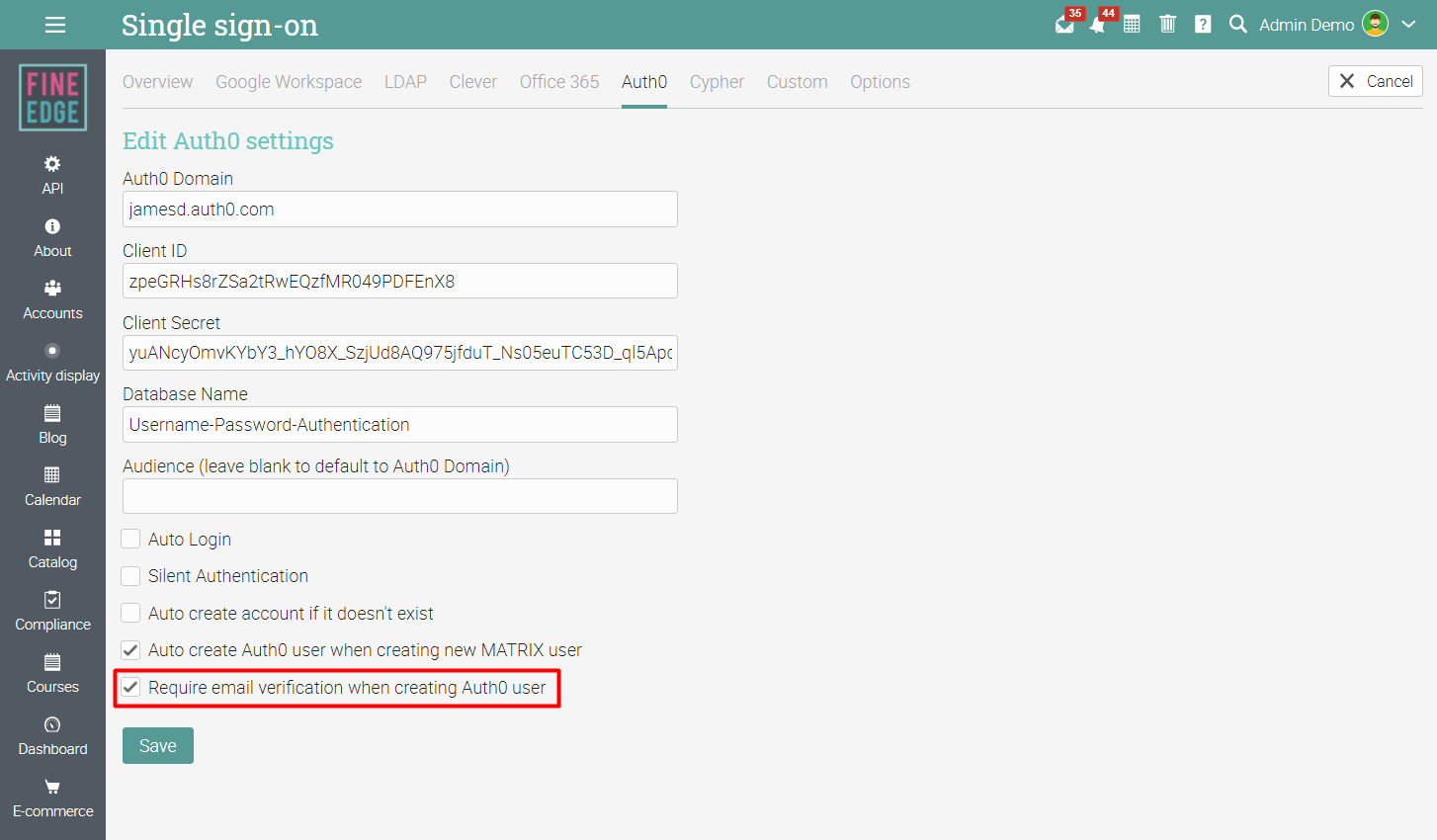Open Activity display in the sidebar
The height and width of the screenshot is (840, 1437).
(52, 363)
